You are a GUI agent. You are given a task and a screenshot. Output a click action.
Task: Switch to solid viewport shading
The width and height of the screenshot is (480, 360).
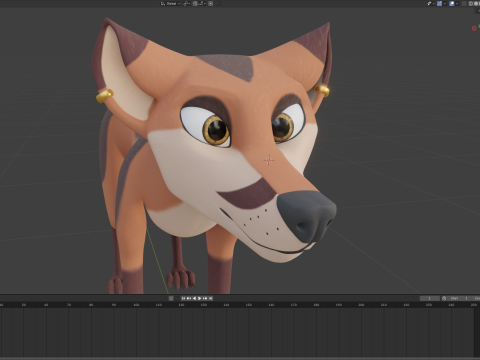pos(476,3)
